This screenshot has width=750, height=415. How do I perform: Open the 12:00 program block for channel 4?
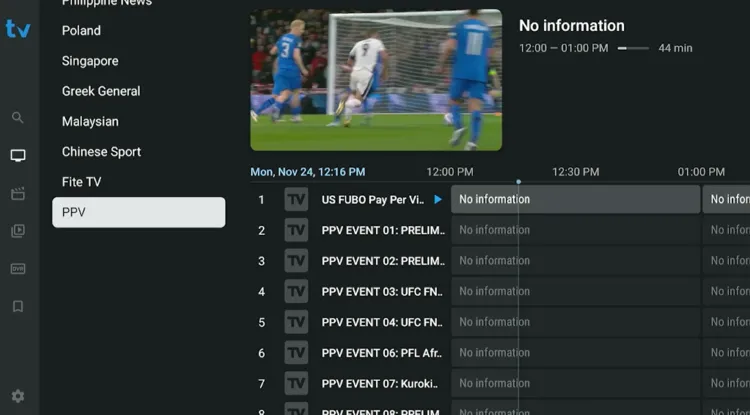click(575, 291)
